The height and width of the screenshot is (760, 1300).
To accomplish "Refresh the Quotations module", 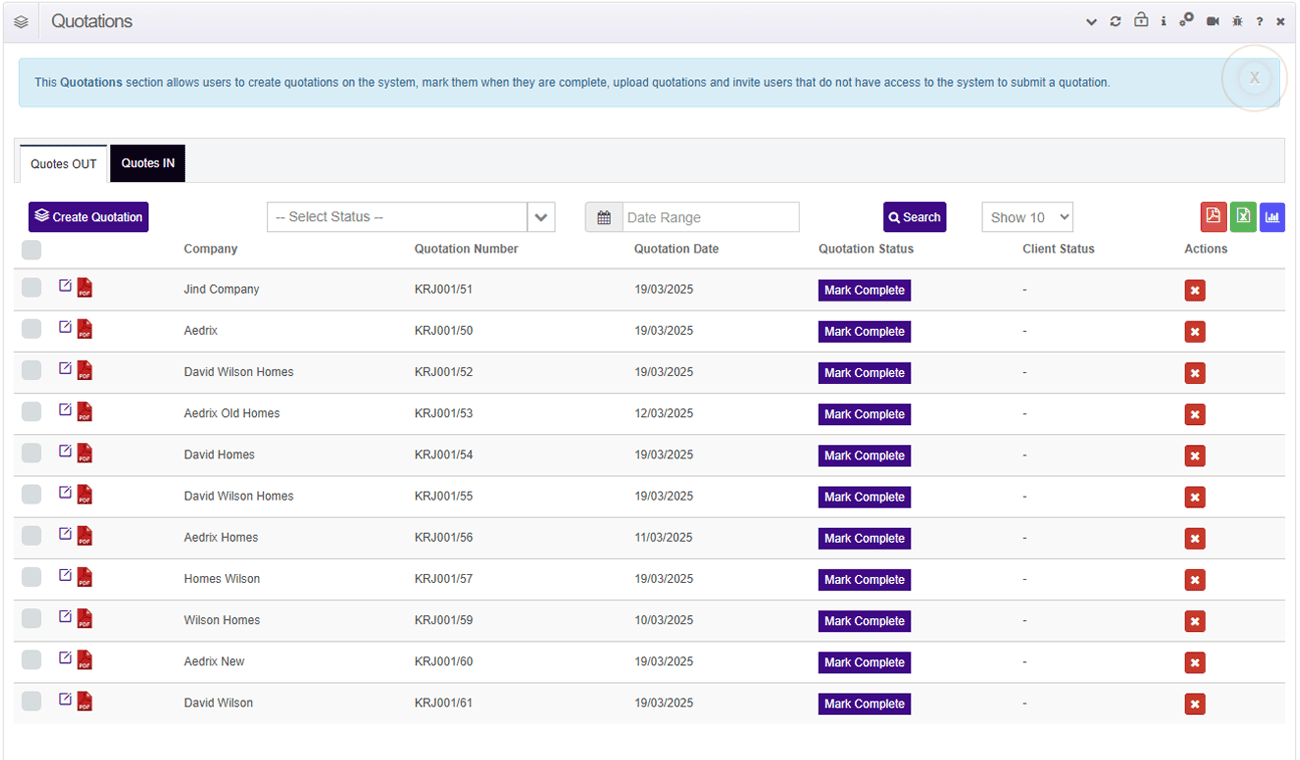I will coord(1115,21).
